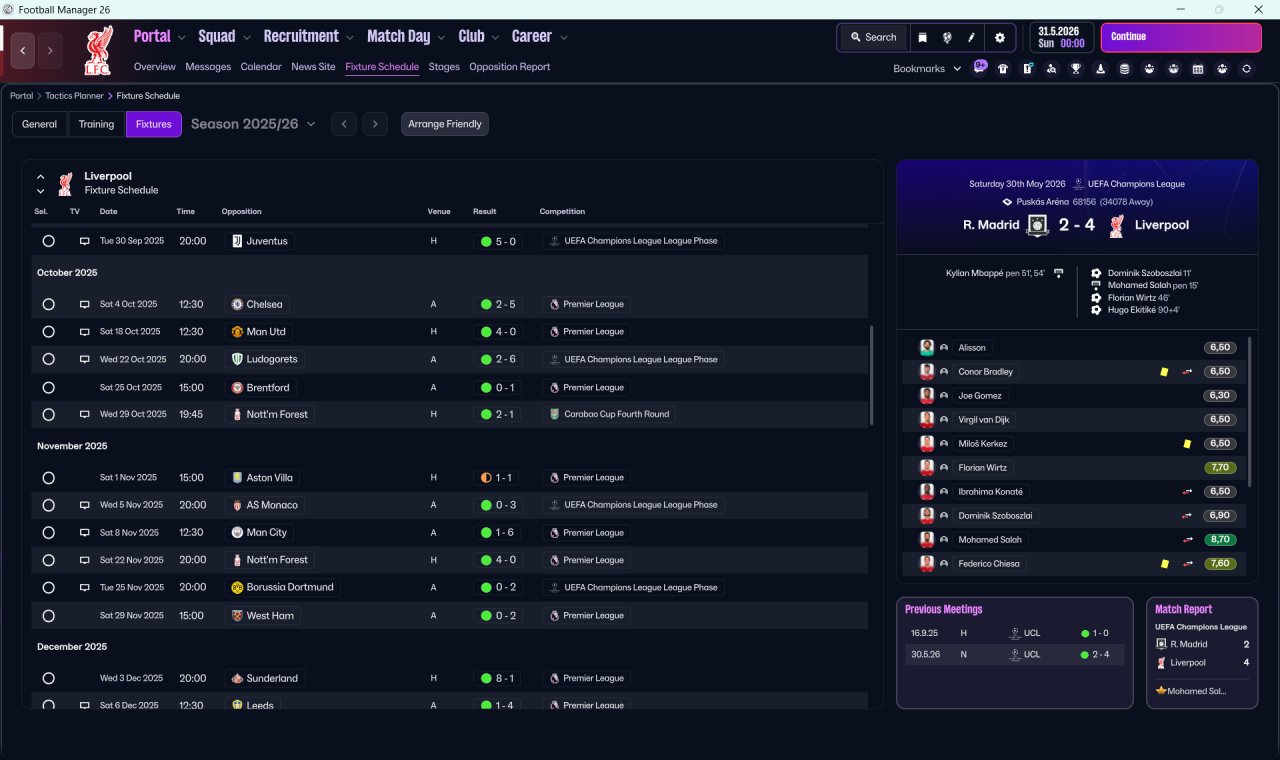Screen dimensions: 1280x760
Task: Open the Overview submenu item
Action: [155, 67]
